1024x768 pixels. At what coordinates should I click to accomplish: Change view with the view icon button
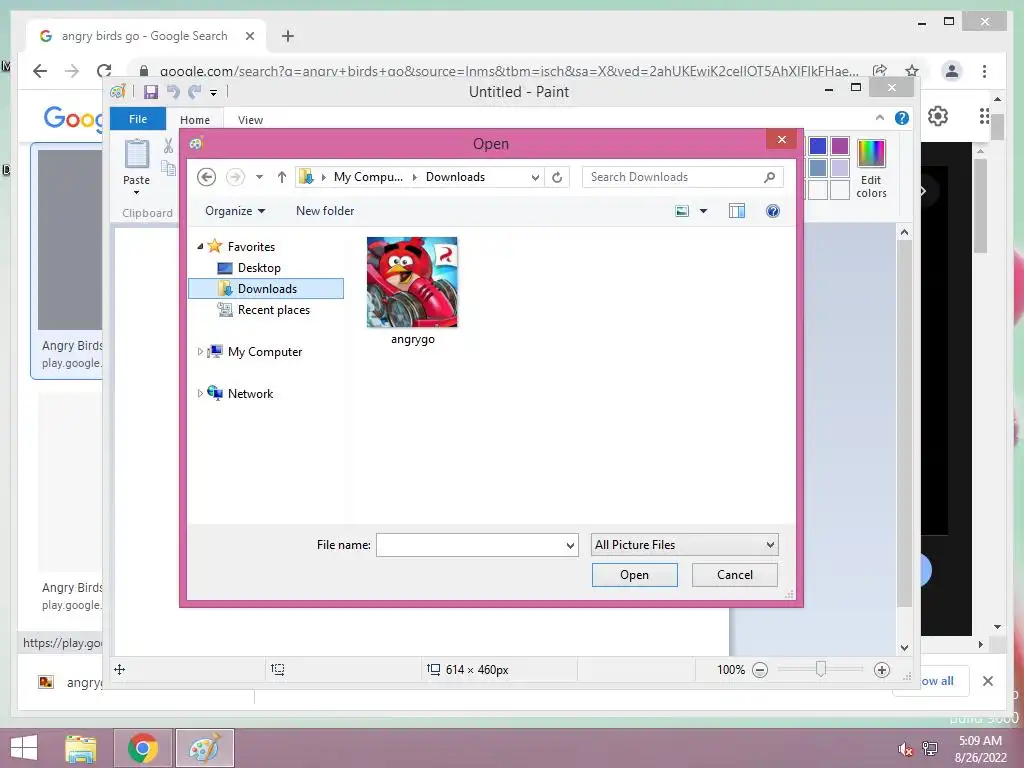click(x=682, y=211)
